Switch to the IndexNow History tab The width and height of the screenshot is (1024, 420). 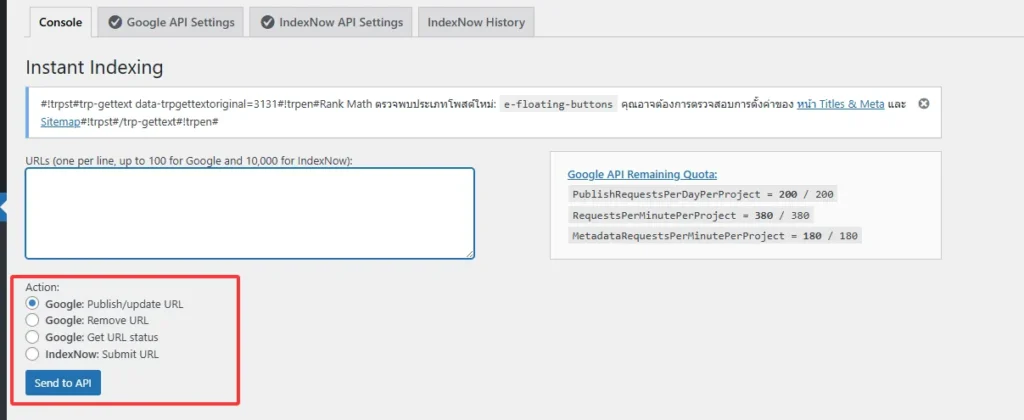(x=475, y=22)
